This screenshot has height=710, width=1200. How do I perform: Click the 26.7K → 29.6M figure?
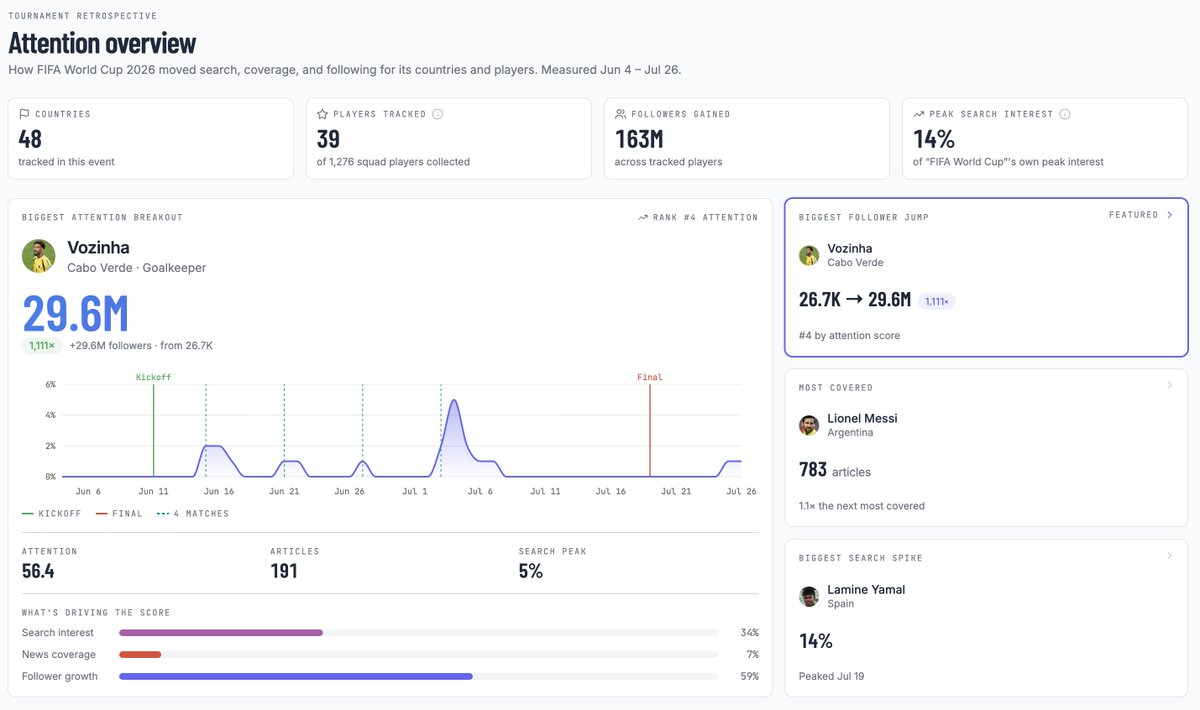click(x=855, y=299)
